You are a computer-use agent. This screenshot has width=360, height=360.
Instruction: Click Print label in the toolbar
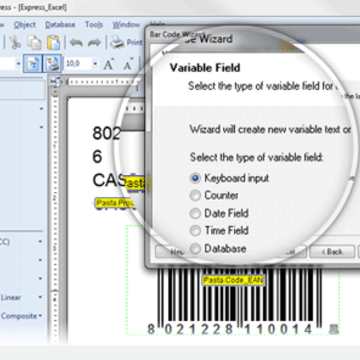[135, 43]
